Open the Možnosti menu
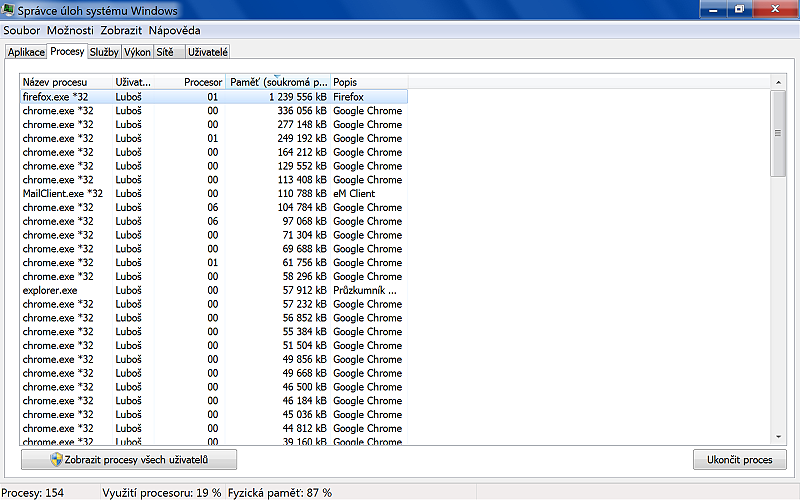Screen dimensions: 800x500 coord(70,31)
